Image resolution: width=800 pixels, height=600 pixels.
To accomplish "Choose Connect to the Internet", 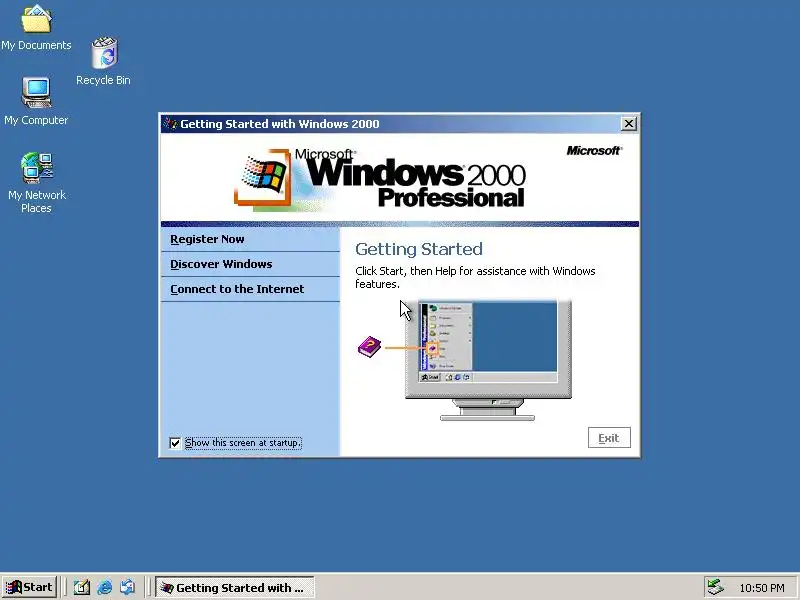I will tap(250, 289).
